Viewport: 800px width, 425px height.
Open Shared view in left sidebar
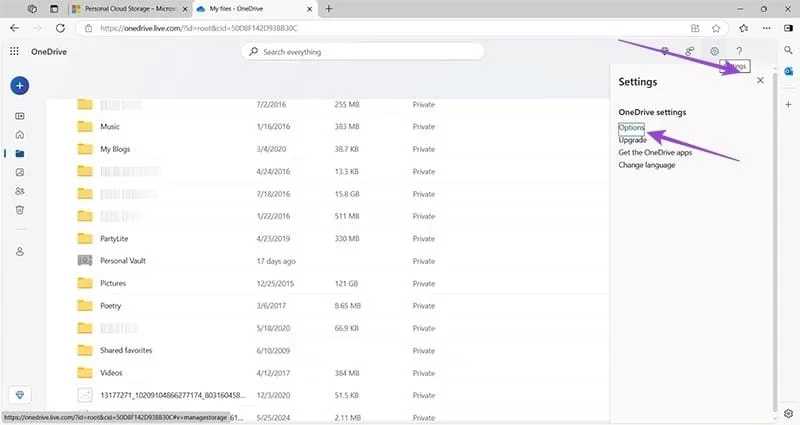(19, 191)
